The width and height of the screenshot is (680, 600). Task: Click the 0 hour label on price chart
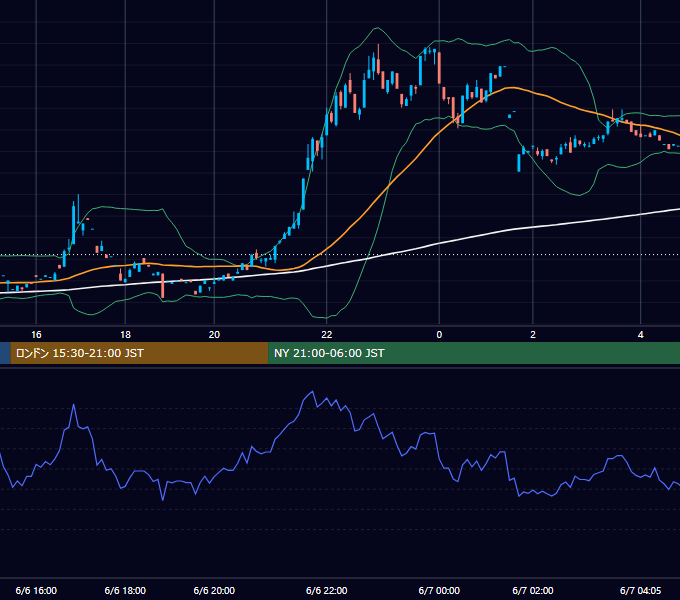coord(439,335)
